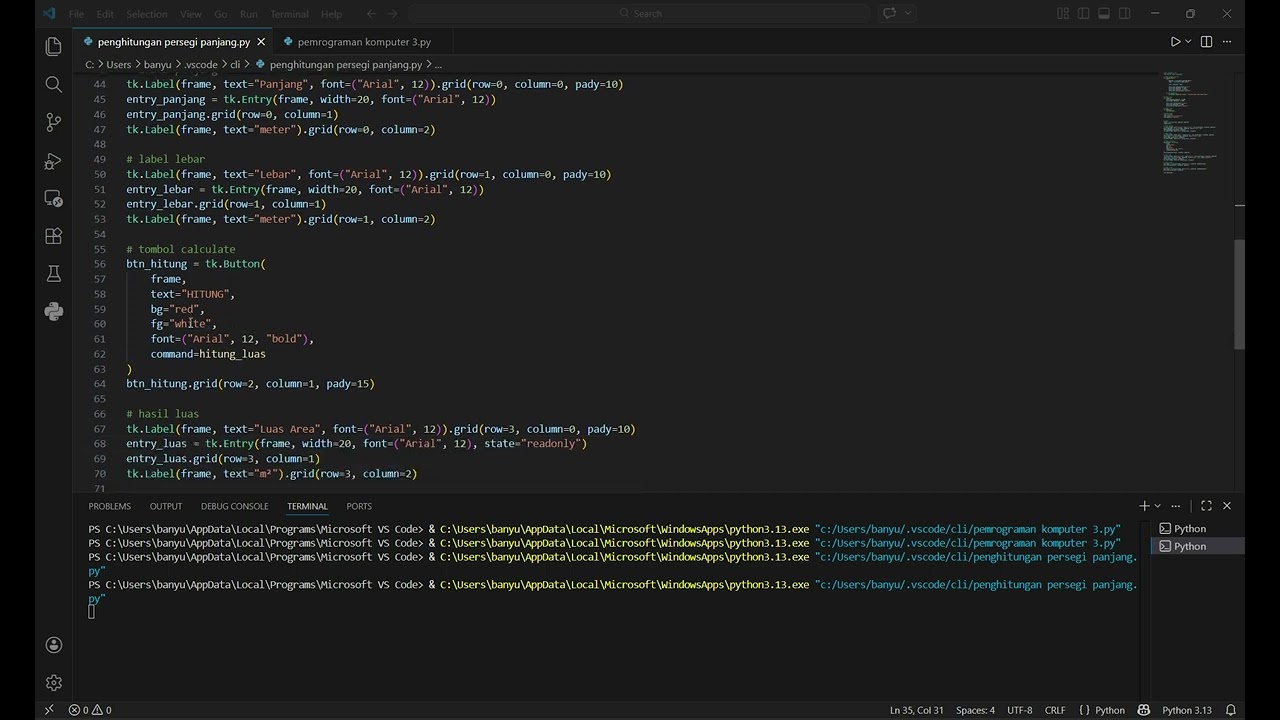Open terminal panel Views and More Actions
Image resolution: width=1280 pixels, height=720 pixels.
pos(1176,506)
